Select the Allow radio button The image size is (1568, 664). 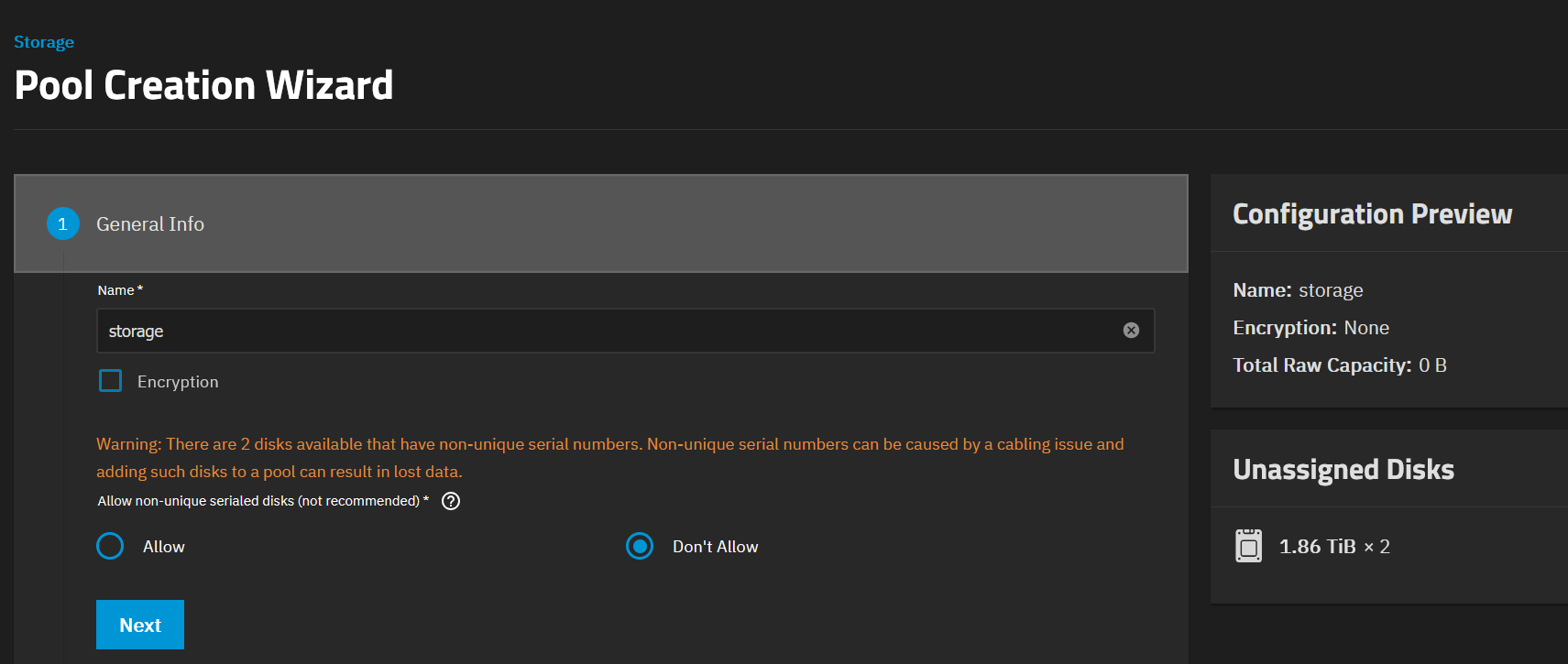[110, 547]
